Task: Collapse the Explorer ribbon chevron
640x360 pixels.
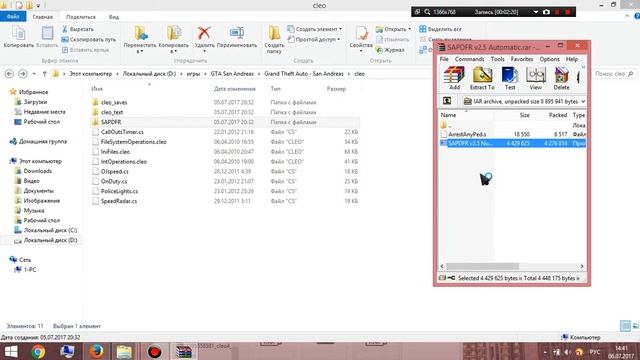Action: pyautogui.click(x=627, y=16)
